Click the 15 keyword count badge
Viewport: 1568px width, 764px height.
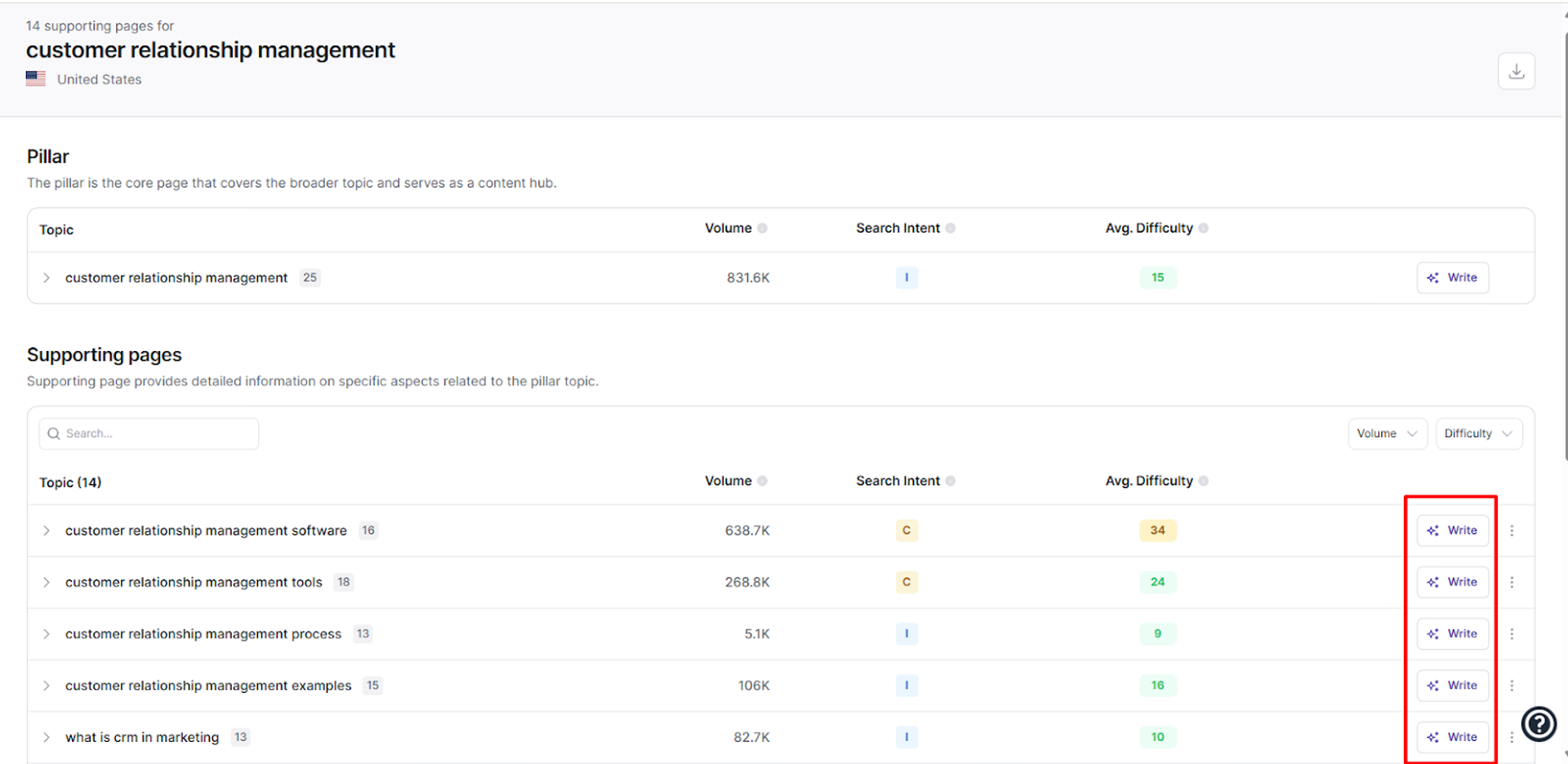tap(372, 686)
